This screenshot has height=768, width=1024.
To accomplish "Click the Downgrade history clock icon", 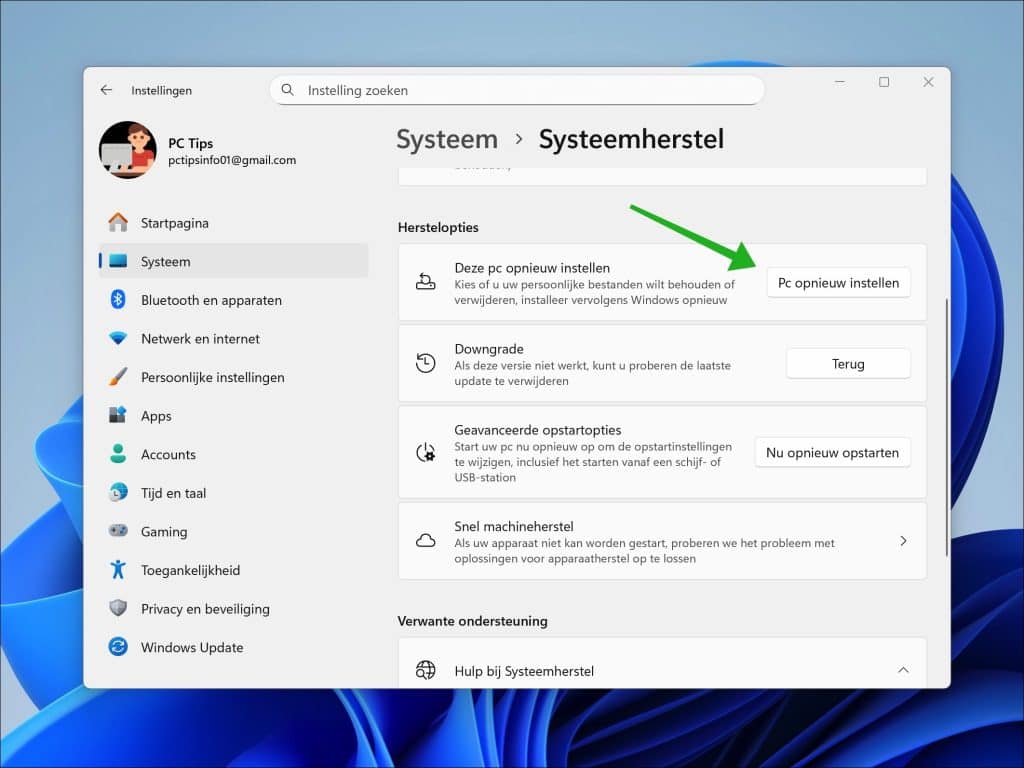I will coord(426,363).
